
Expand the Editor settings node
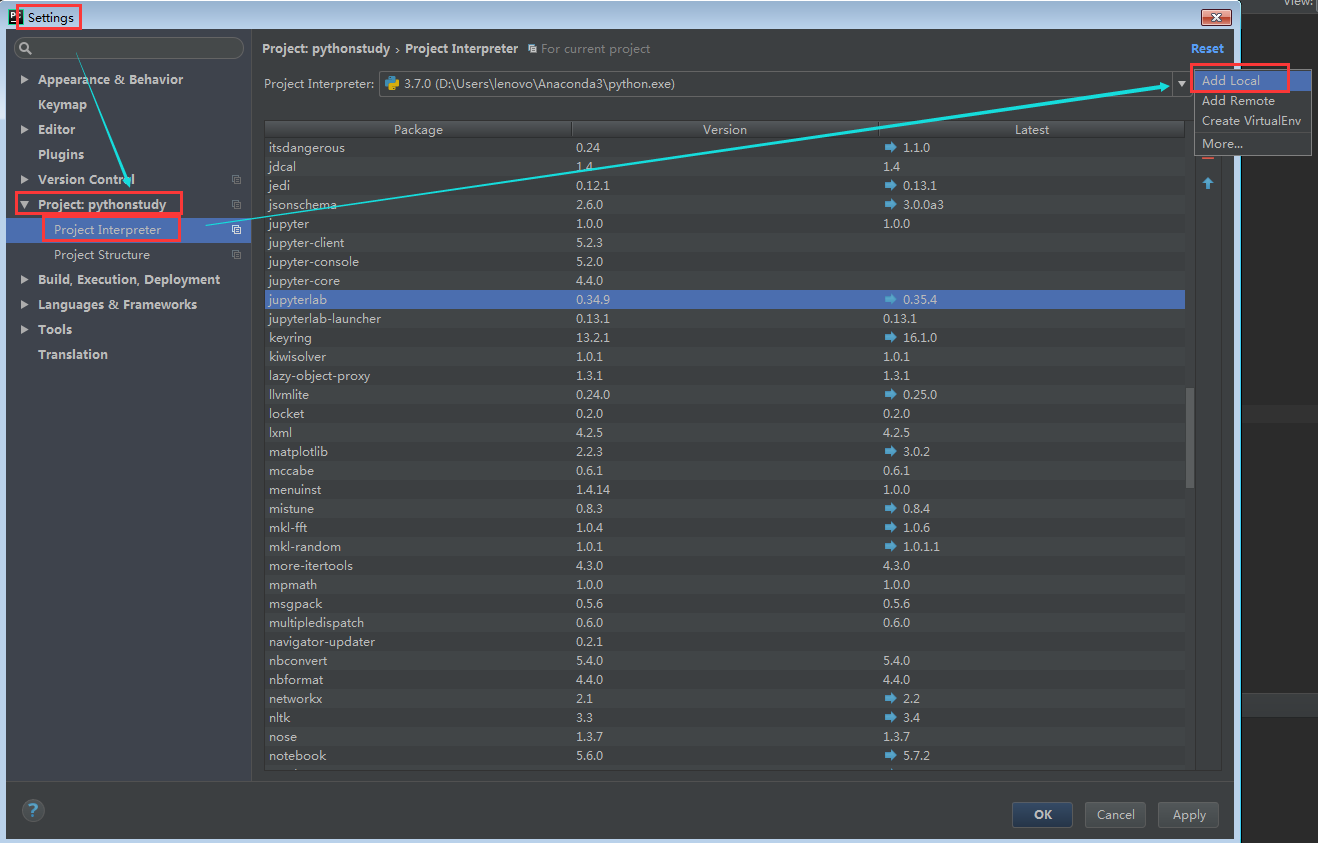25,130
